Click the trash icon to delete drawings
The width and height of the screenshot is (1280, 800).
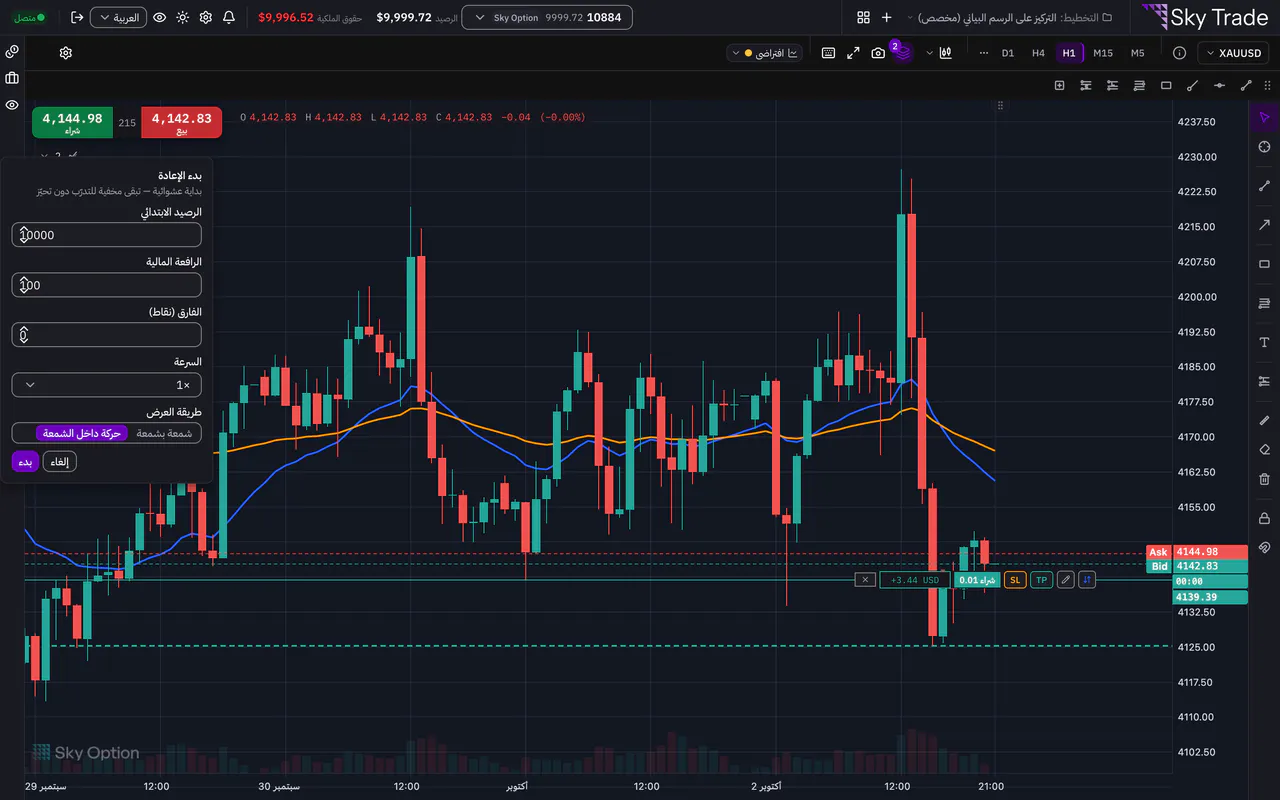[x=1264, y=476]
